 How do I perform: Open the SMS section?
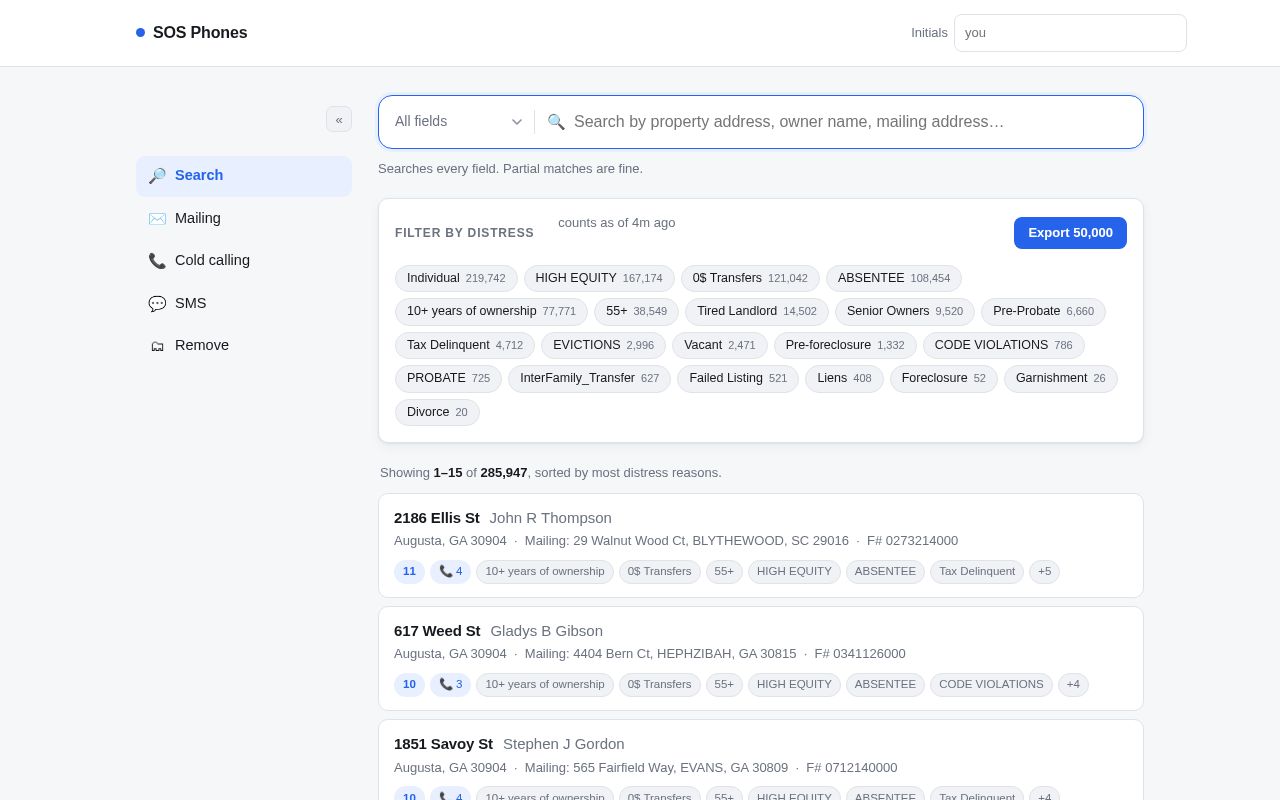[x=244, y=303]
